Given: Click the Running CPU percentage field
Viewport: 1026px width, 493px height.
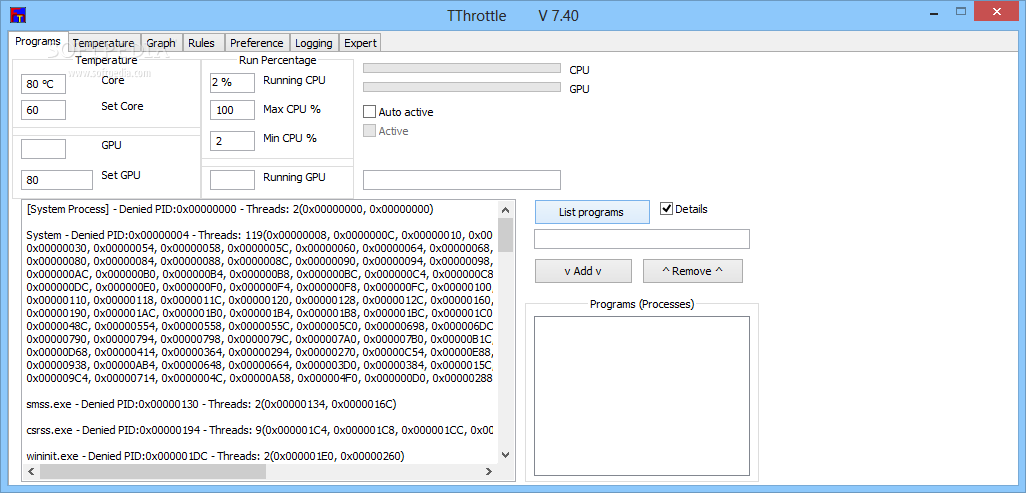Looking at the screenshot, I should pyautogui.click(x=232, y=82).
